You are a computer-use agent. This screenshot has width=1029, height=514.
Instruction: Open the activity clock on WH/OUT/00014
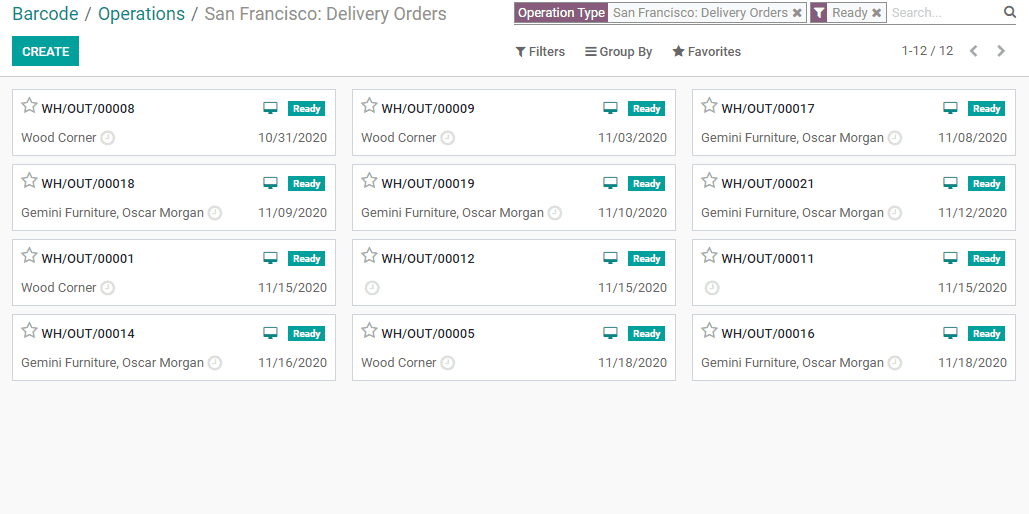click(215, 362)
